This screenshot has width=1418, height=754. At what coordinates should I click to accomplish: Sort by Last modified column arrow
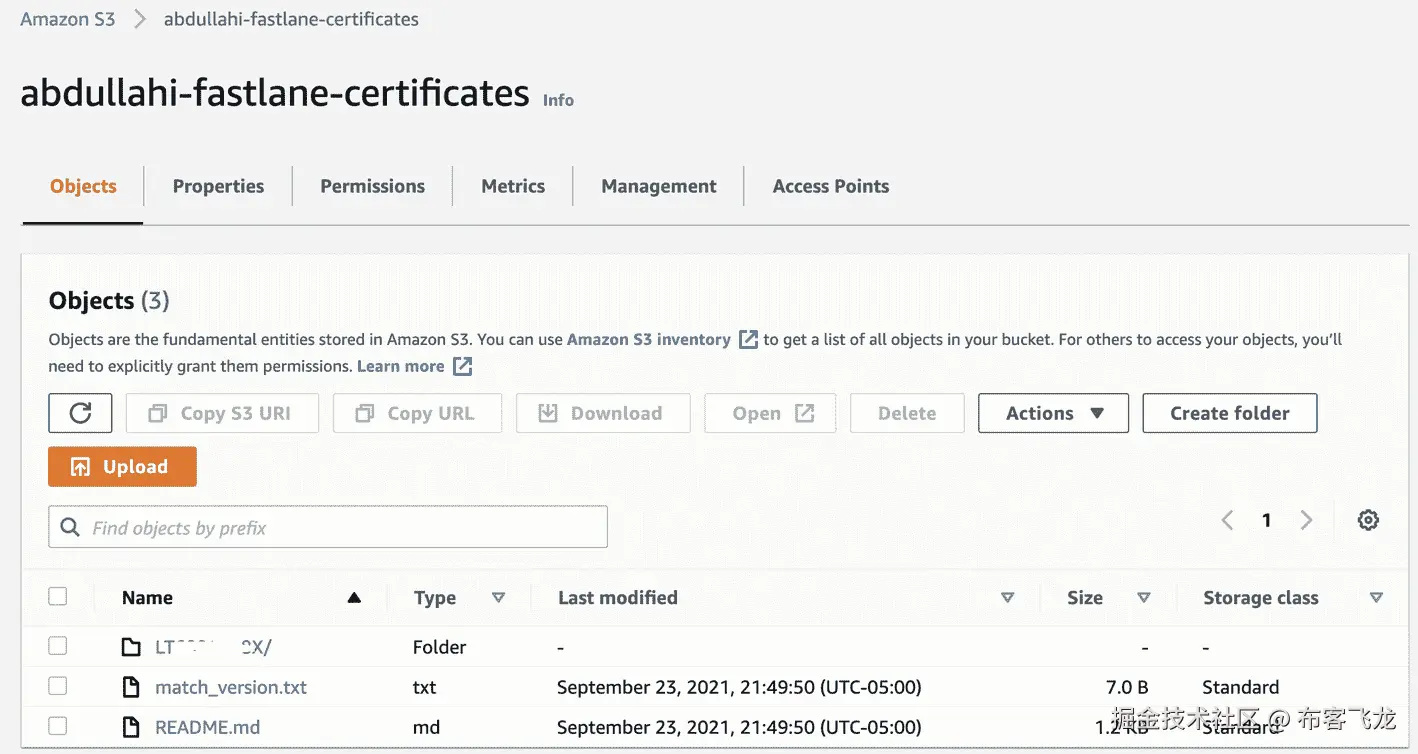coord(1007,598)
